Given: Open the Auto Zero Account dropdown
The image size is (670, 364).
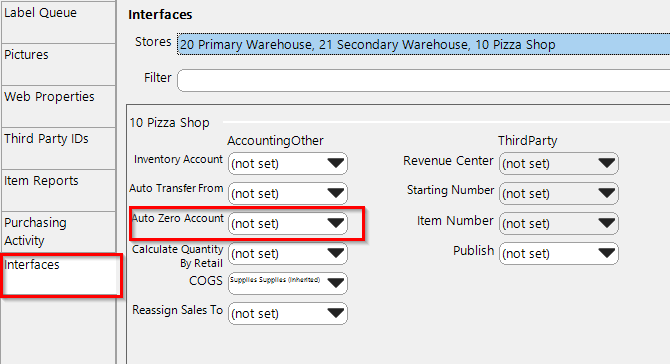Looking at the screenshot, I should pos(288,223).
